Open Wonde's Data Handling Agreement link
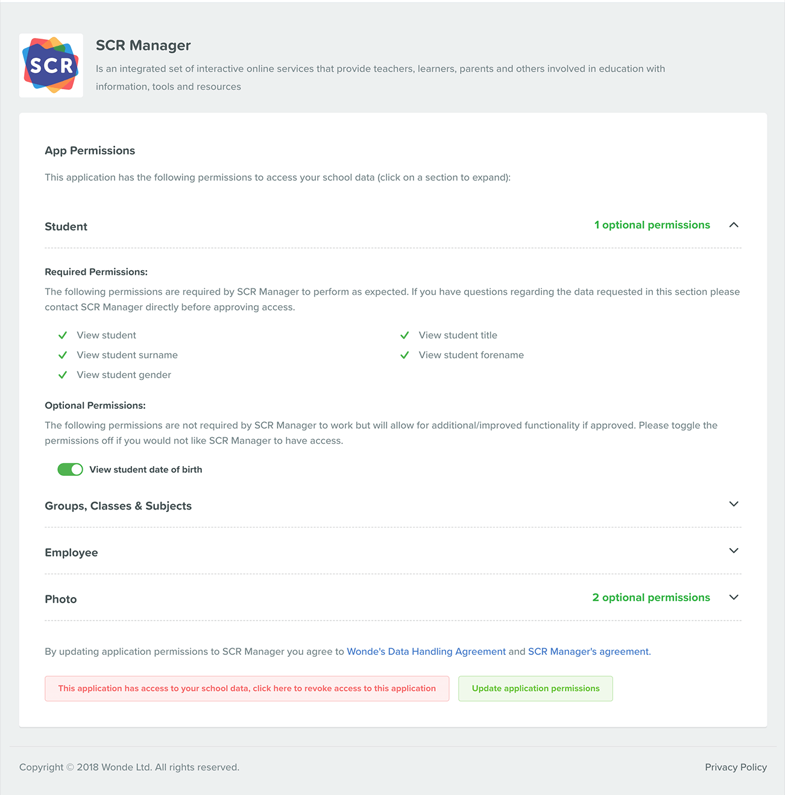The image size is (785, 795). (426, 652)
